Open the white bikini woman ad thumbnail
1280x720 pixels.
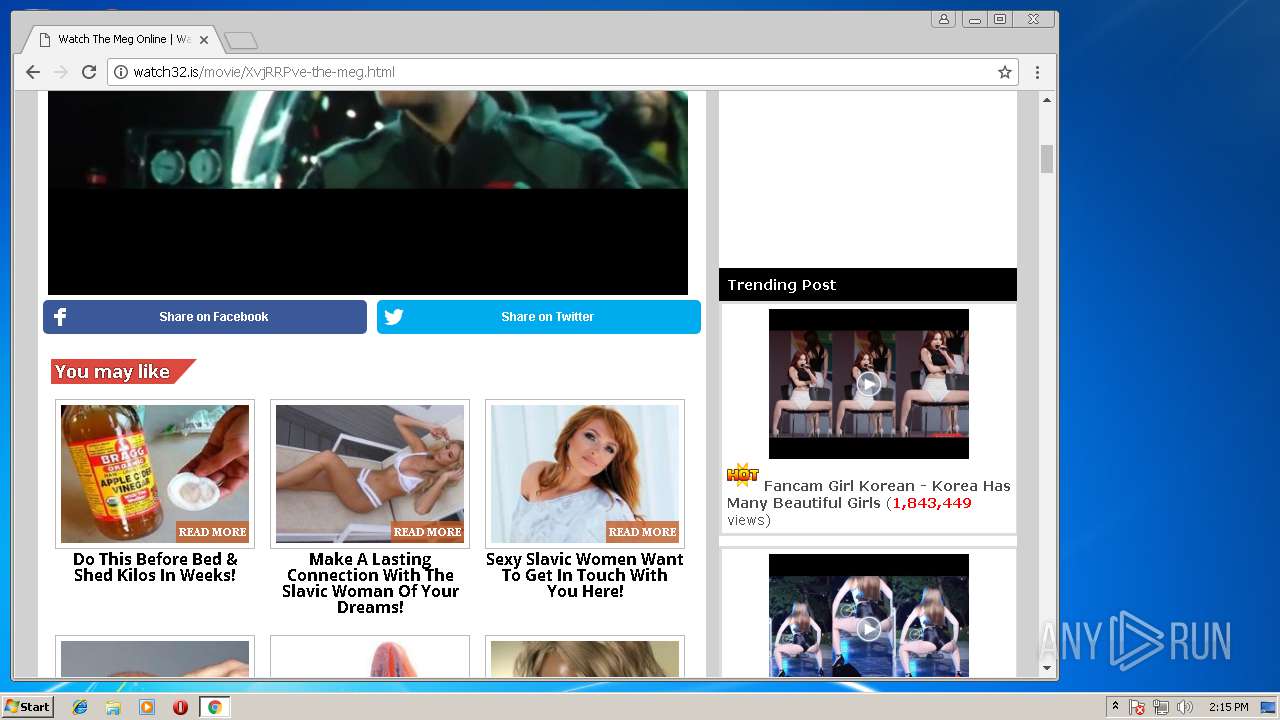(370, 474)
